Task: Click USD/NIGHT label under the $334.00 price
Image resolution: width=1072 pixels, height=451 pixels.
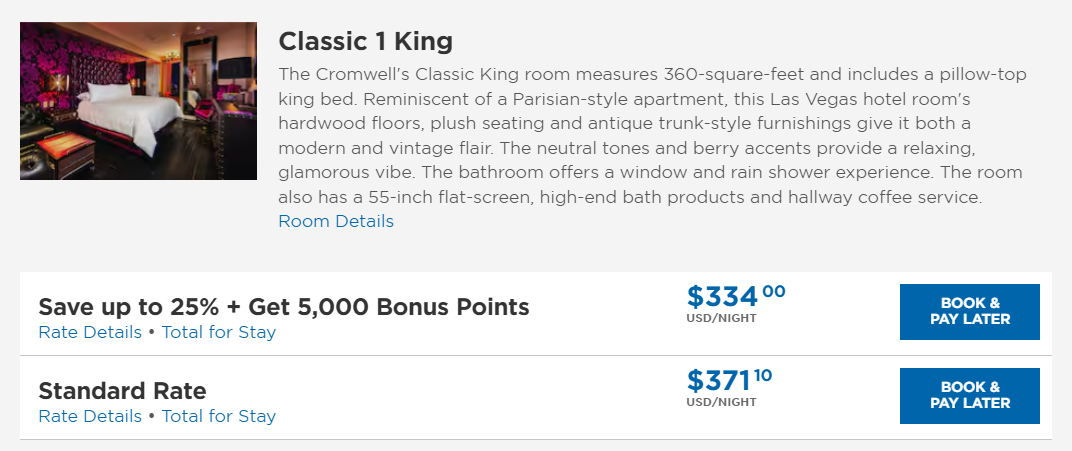Action: (x=721, y=319)
